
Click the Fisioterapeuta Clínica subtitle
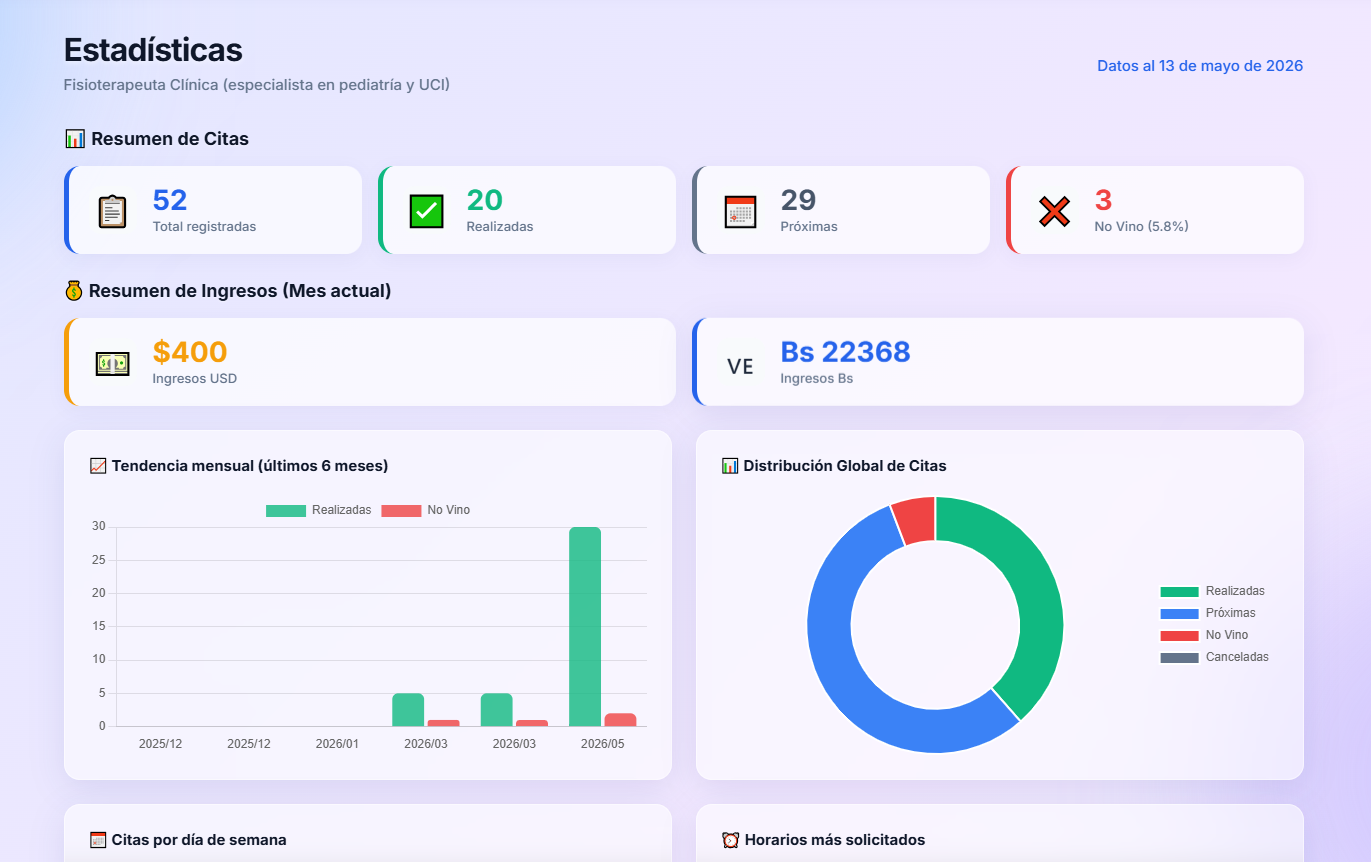tap(257, 85)
